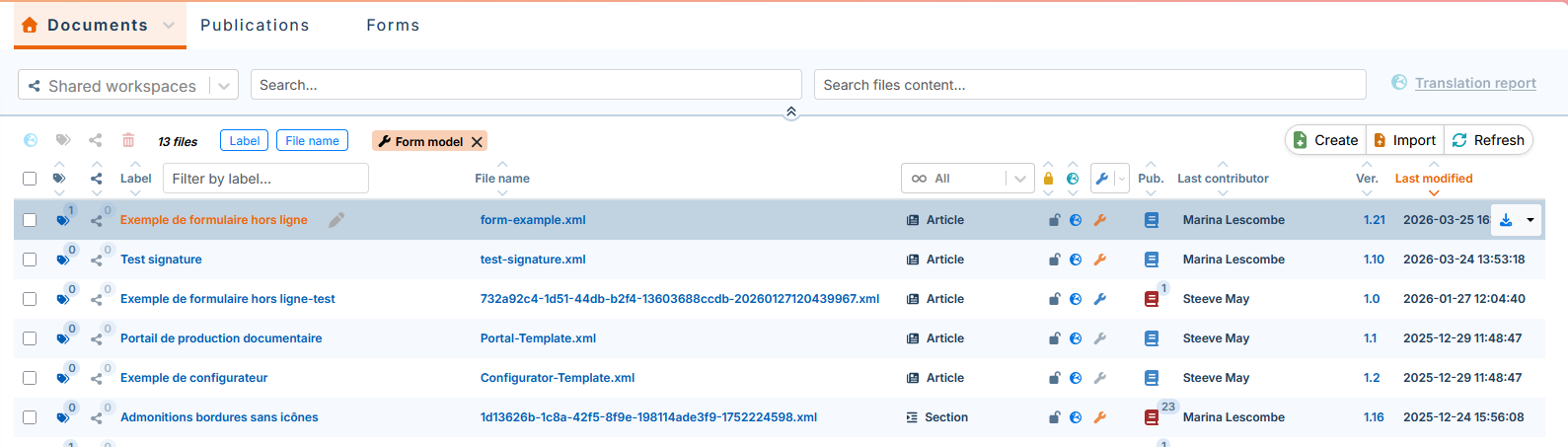Switch to the Documents tab
This screenshot has height=447, width=1568.
click(98, 26)
